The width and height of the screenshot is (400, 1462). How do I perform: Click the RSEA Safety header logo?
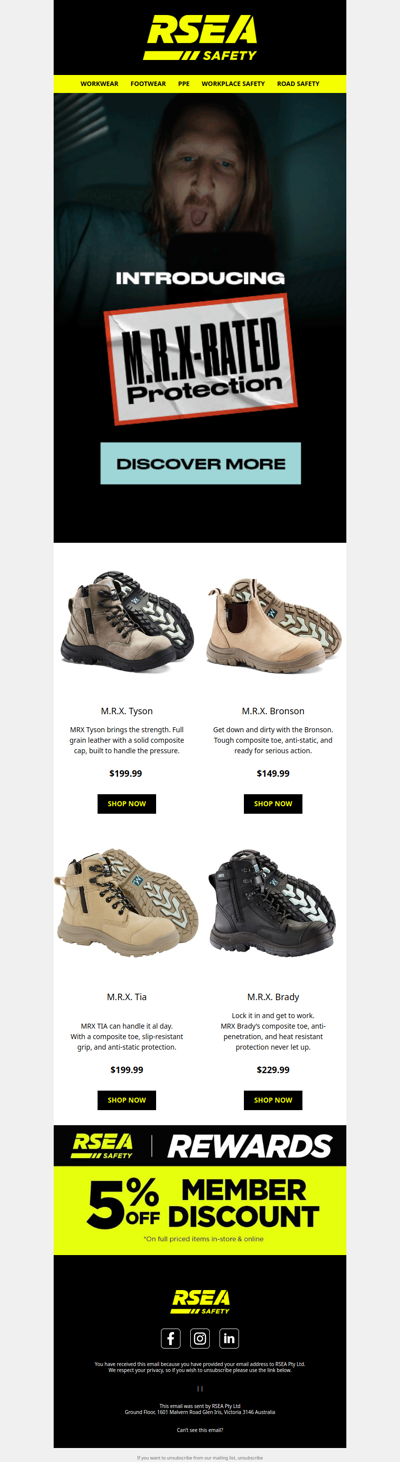[x=200, y=38]
